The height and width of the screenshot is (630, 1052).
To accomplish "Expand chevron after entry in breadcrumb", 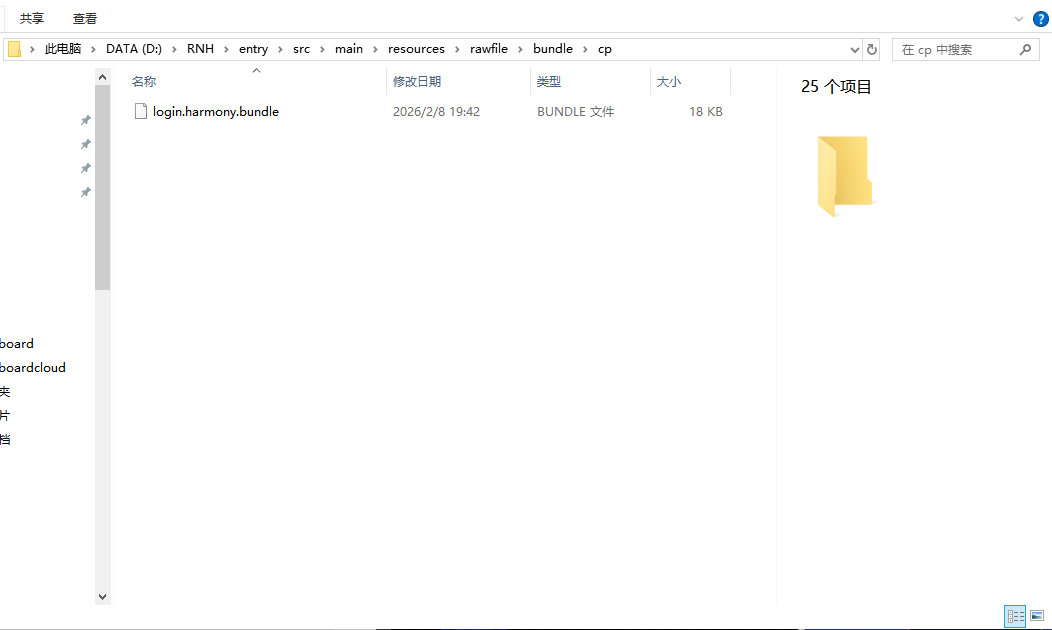I will click(280, 50).
